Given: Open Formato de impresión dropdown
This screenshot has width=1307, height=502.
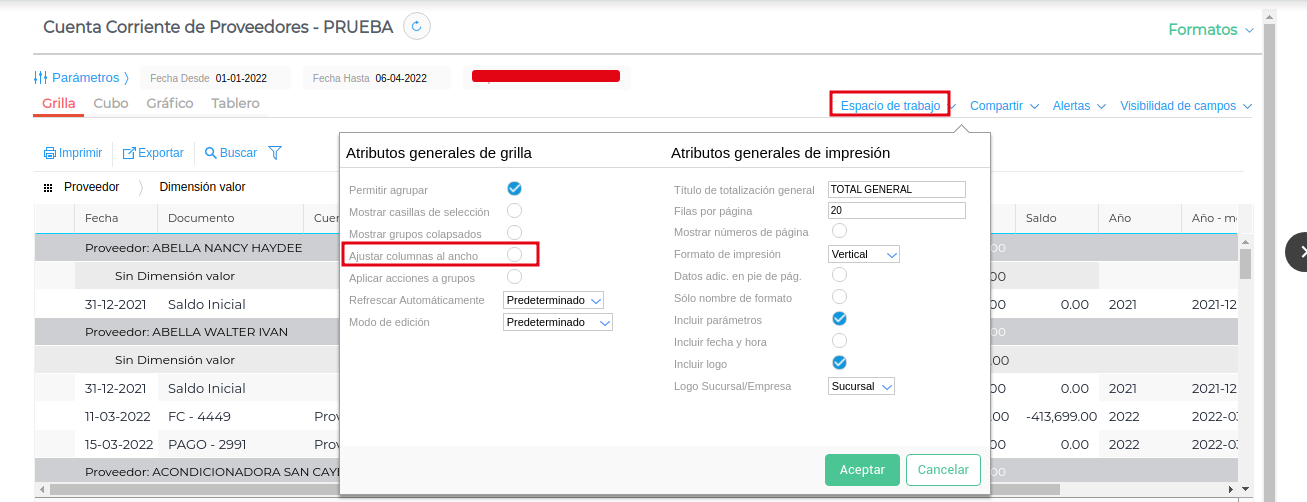Looking at the screenshot, I should 864,254.
